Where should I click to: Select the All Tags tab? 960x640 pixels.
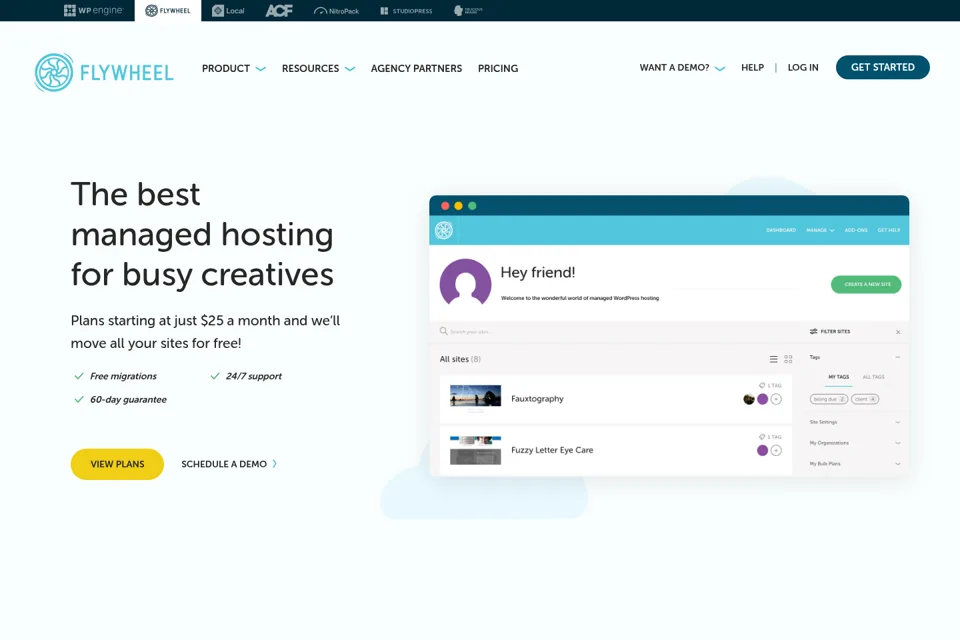(873, 377)
